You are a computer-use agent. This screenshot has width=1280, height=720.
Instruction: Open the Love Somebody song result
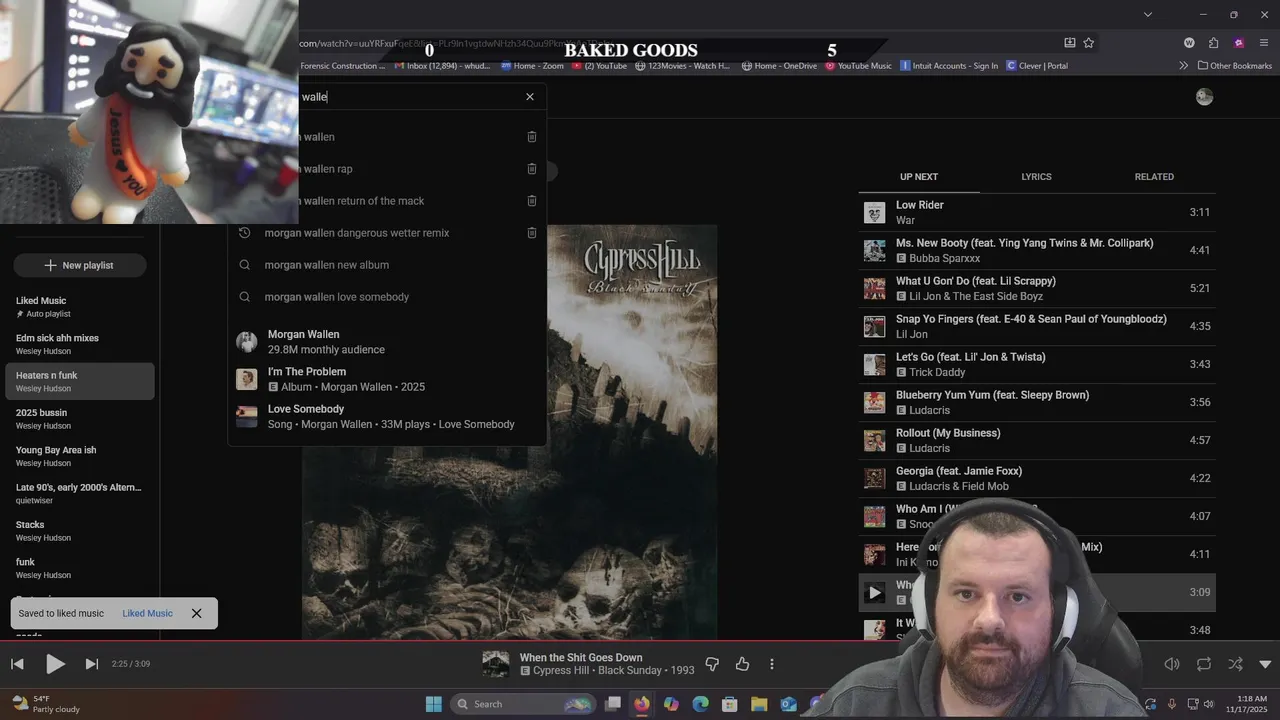tap(388, 416)
